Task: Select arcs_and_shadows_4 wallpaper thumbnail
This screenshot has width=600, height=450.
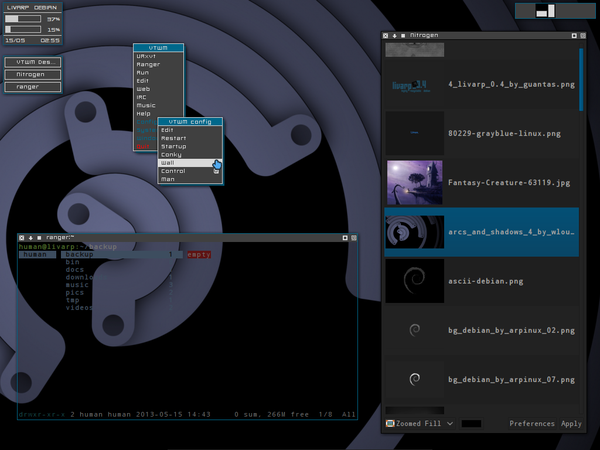Action: click(x=415, y=232)
